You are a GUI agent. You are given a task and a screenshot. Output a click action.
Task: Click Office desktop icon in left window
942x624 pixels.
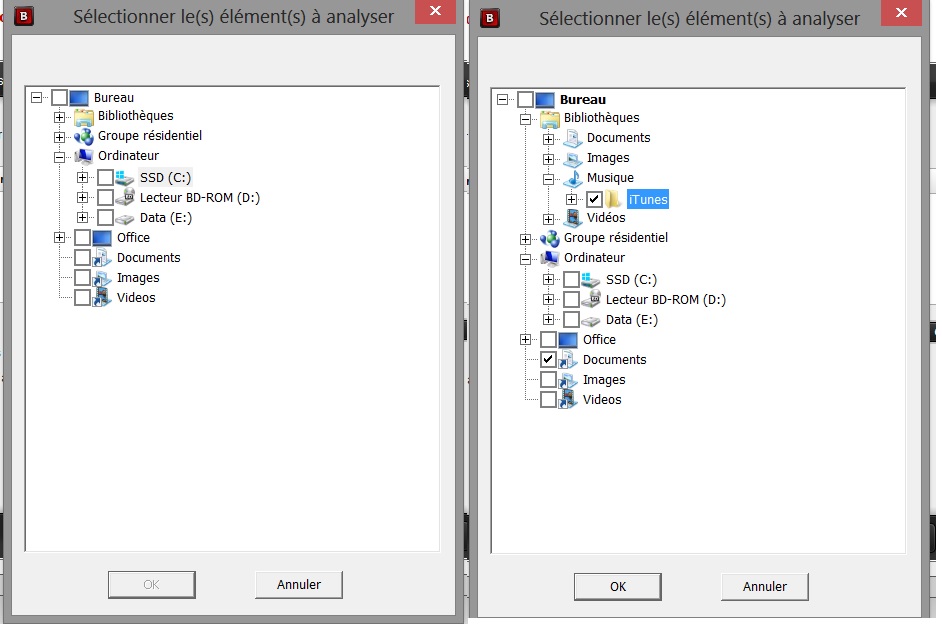coord(102,238)
